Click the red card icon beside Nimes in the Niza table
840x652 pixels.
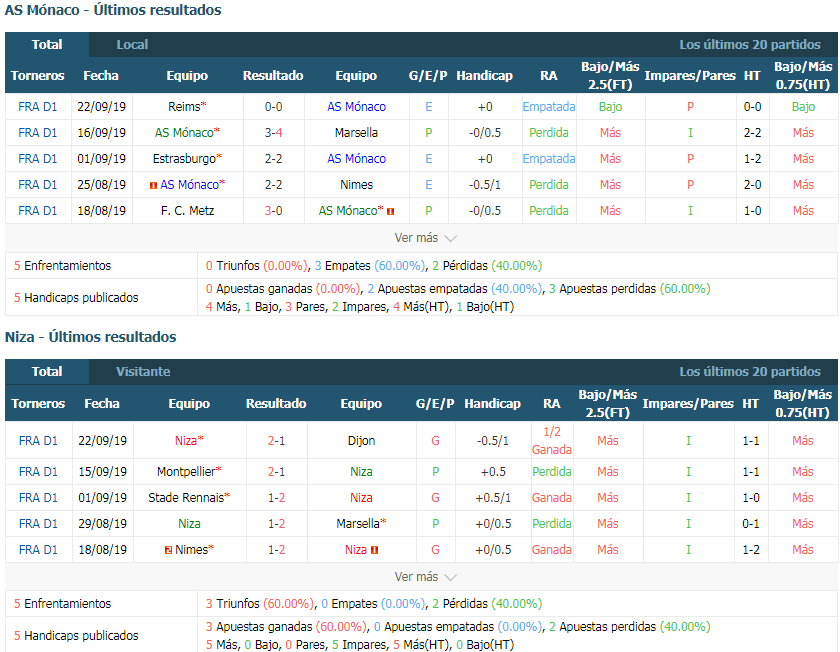click(168, 550)
